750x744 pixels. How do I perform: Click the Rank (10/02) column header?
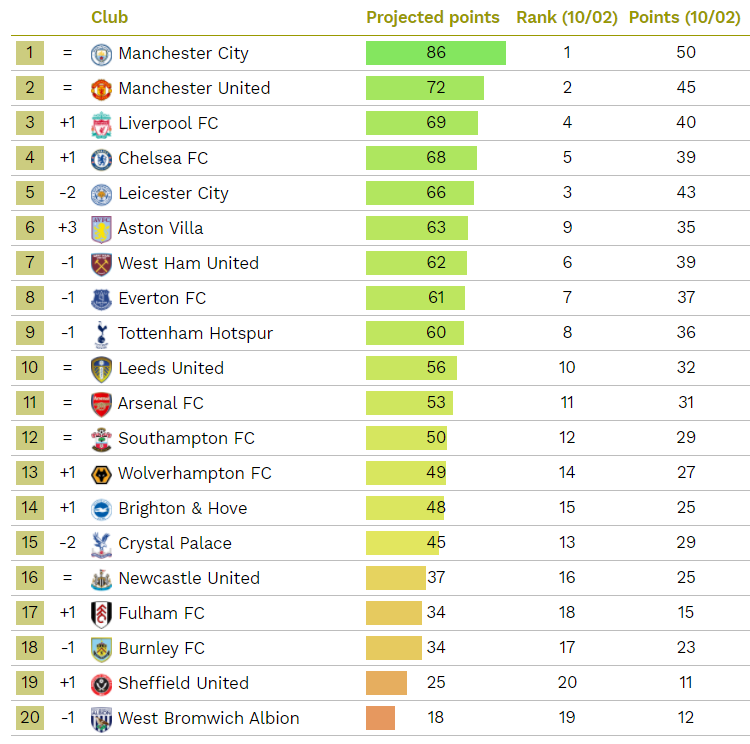point(567,17)
